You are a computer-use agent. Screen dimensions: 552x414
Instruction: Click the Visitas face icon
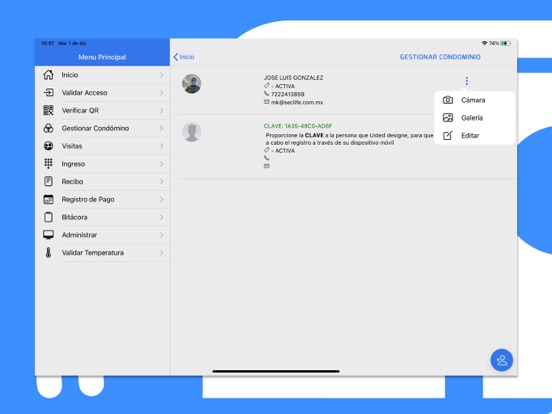click(x=48, y=146)
